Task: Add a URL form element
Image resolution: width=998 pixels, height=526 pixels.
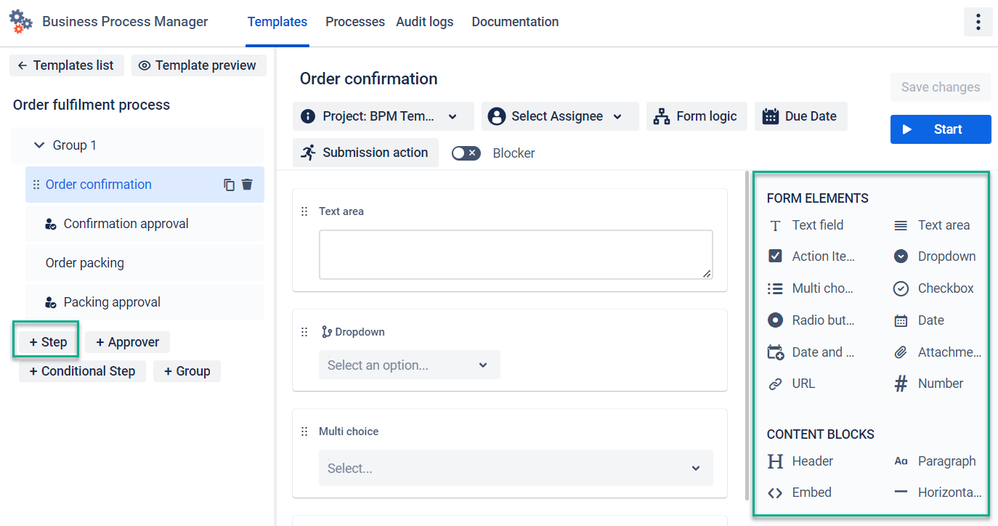Action: [792, 383]
